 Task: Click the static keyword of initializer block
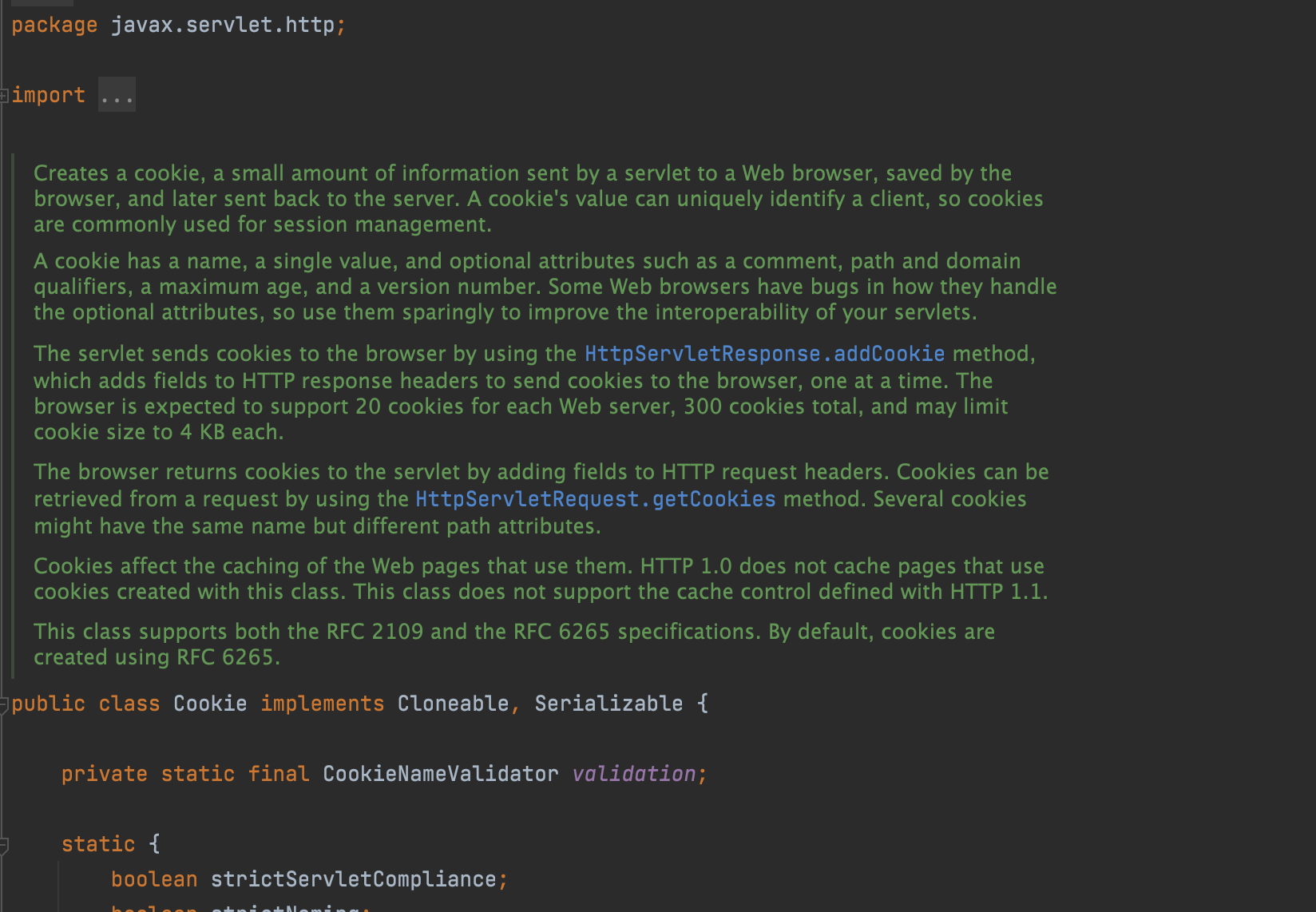click(x=98, y=844)
